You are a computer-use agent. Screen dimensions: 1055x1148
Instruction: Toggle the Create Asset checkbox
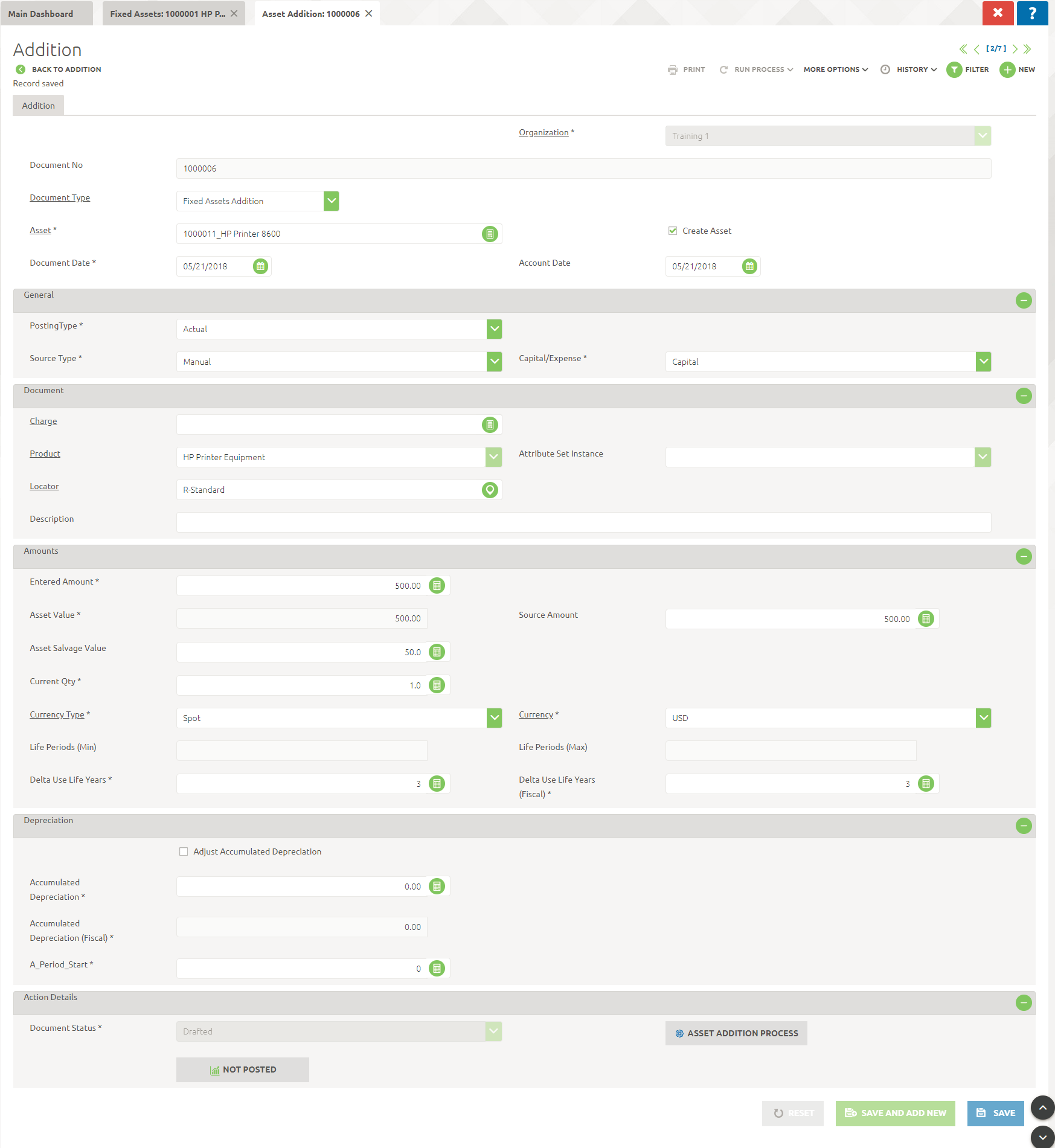coord(673,231)
